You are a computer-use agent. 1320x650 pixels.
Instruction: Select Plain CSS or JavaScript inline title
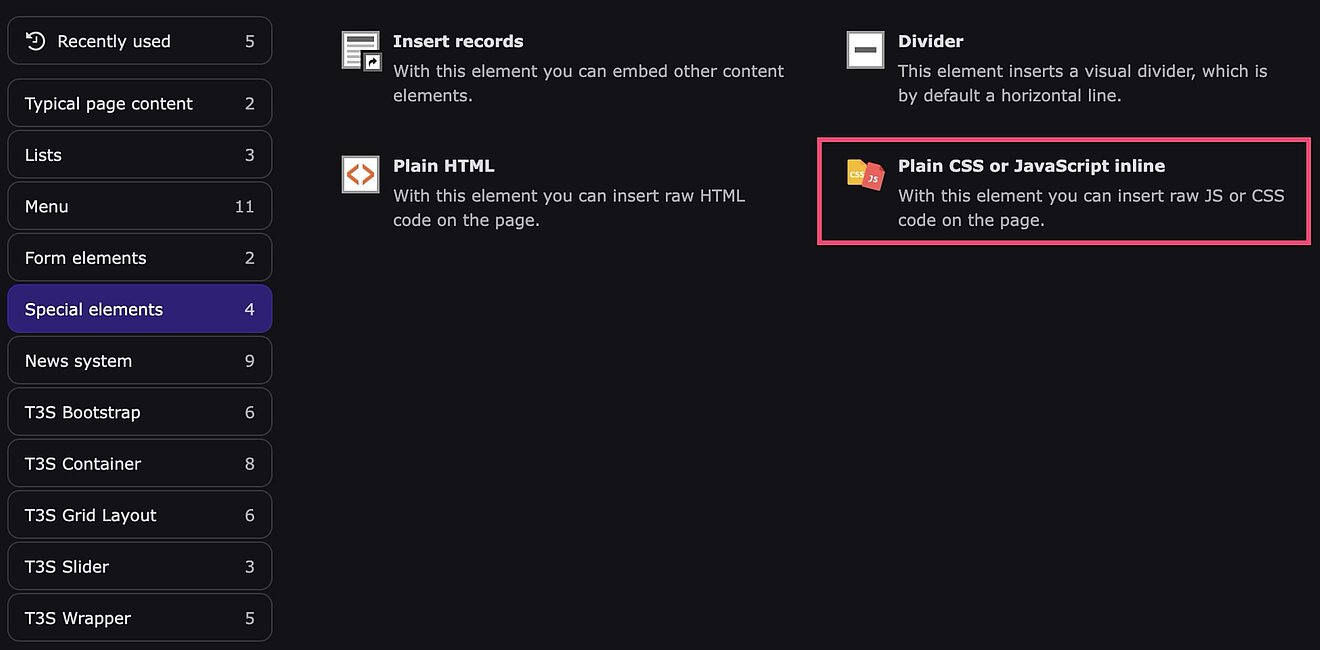click(1031, 166)
